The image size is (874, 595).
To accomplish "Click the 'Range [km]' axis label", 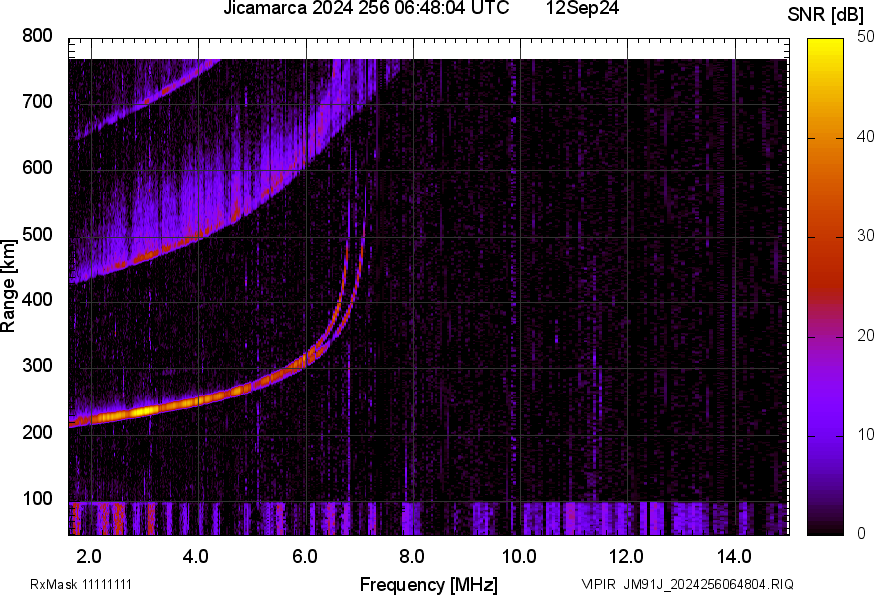I will click(x=8, y=286).
